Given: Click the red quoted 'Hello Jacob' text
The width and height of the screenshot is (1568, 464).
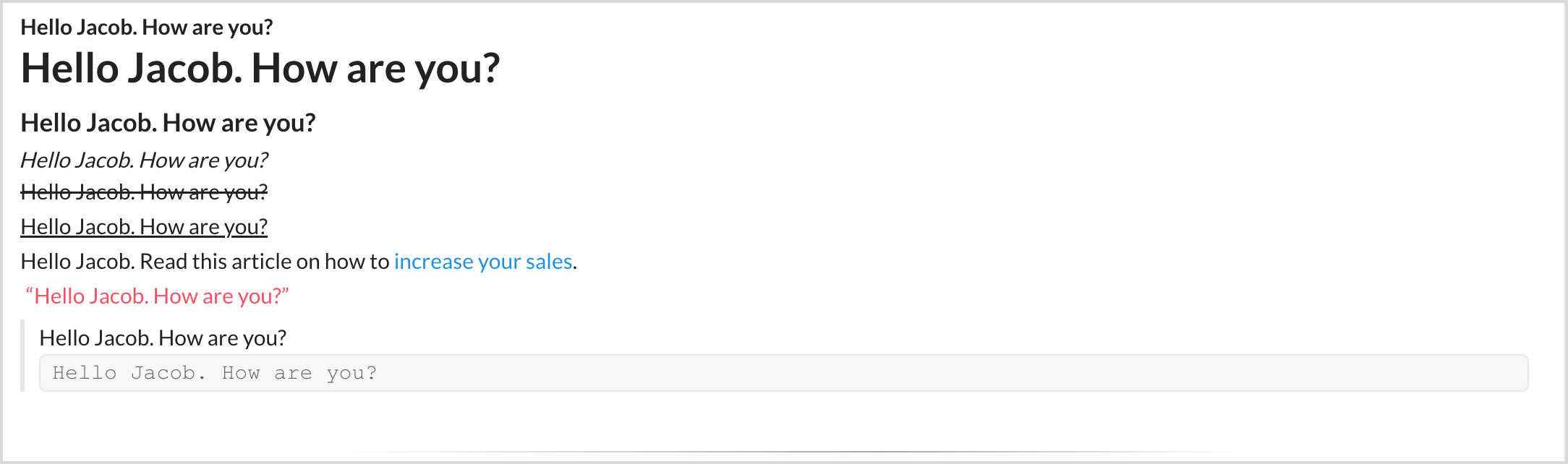Looking at the screenshot, I should (157, 296).
